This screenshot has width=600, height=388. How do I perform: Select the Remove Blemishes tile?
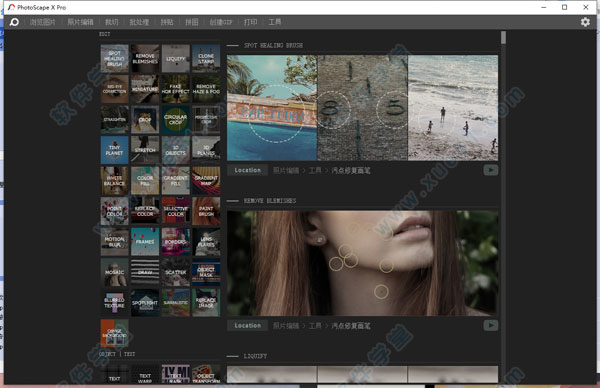pyautogui.click(x=145, y=59)
